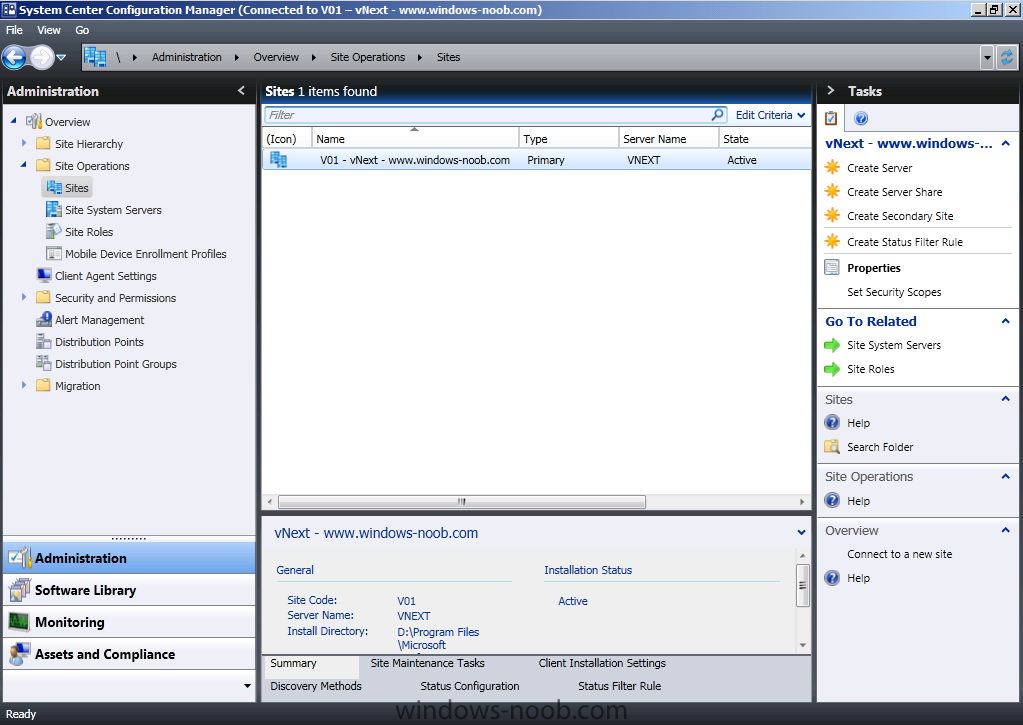
Task: Click the Back navigation arrow
Action: 14,57
